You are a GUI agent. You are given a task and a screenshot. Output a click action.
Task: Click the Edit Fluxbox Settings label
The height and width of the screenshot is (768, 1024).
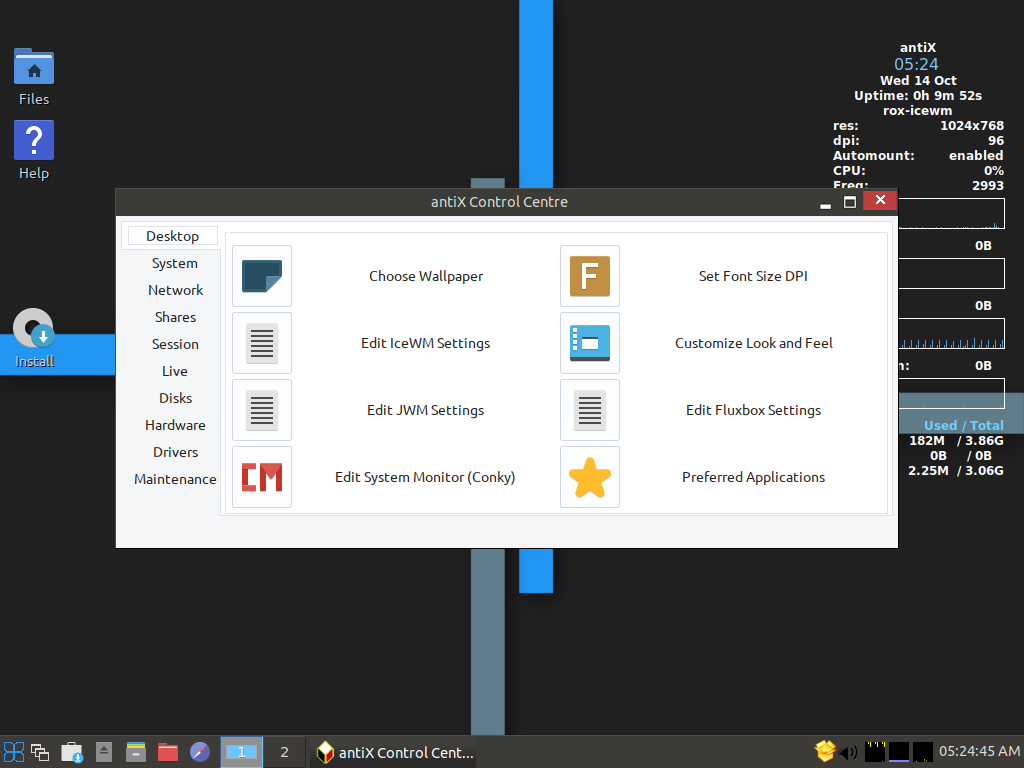point(753,410)
